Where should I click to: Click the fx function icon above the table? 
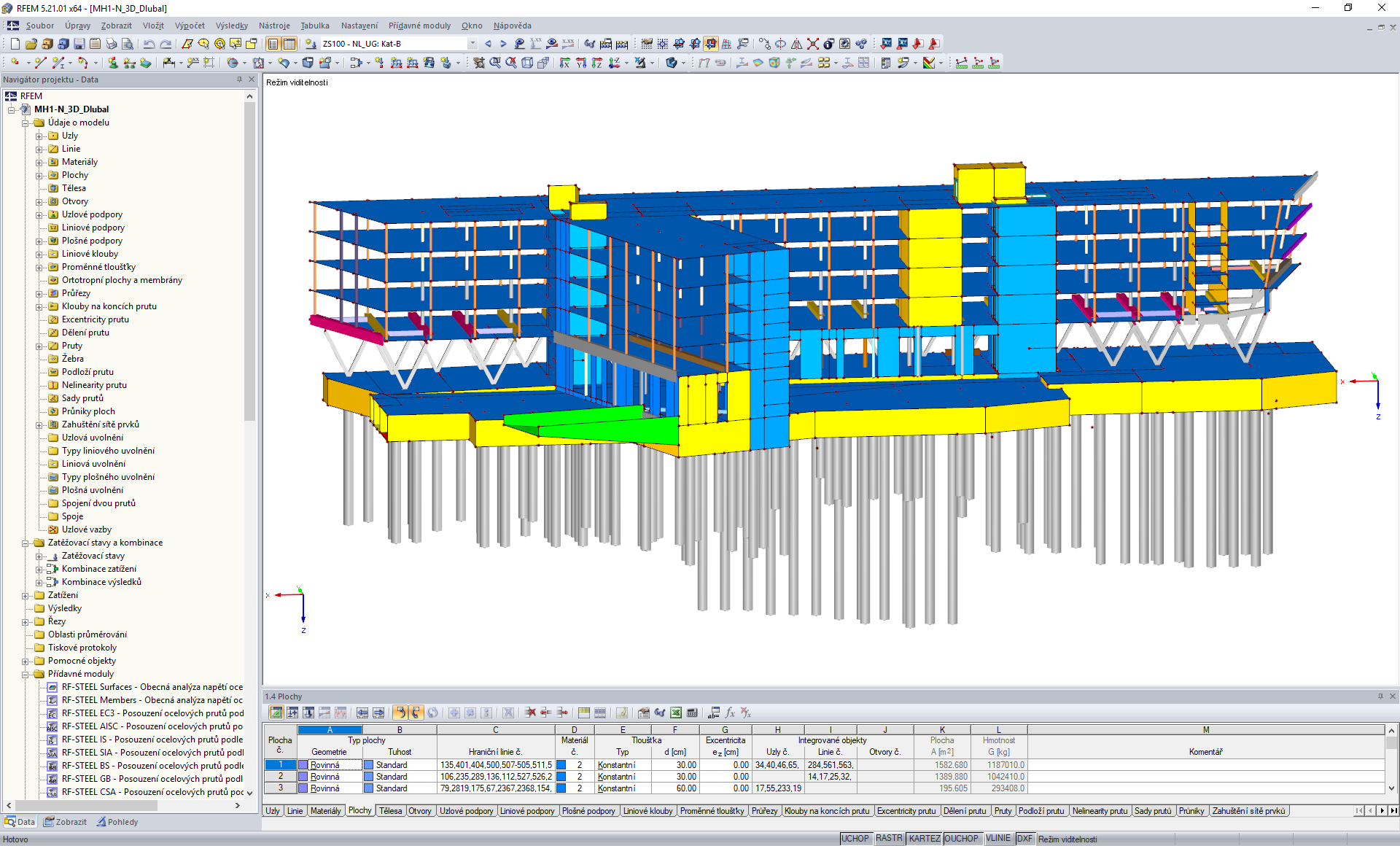click(x=730, y=713)
